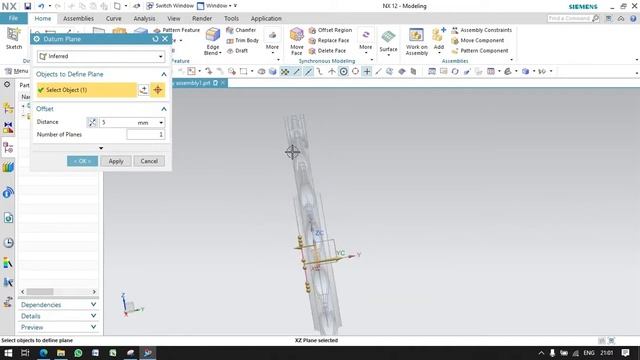Open the Assembly Navigator sidebar tab

tap(8, 108)
